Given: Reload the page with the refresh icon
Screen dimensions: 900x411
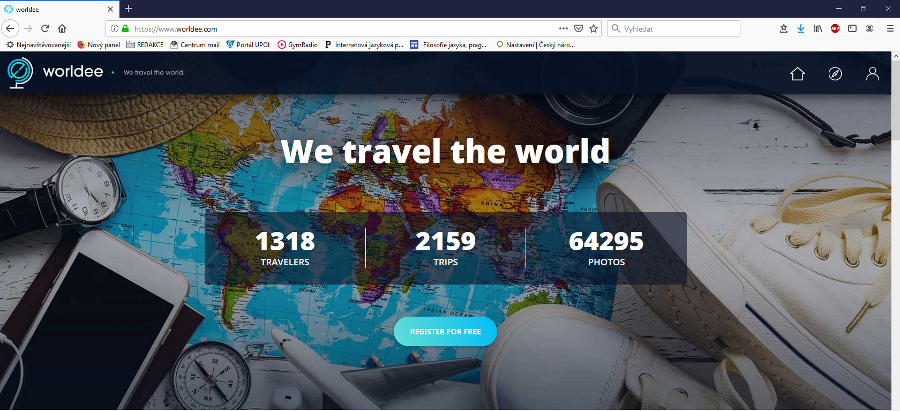Looking at the screenshot, I should [x=45, y=29].
